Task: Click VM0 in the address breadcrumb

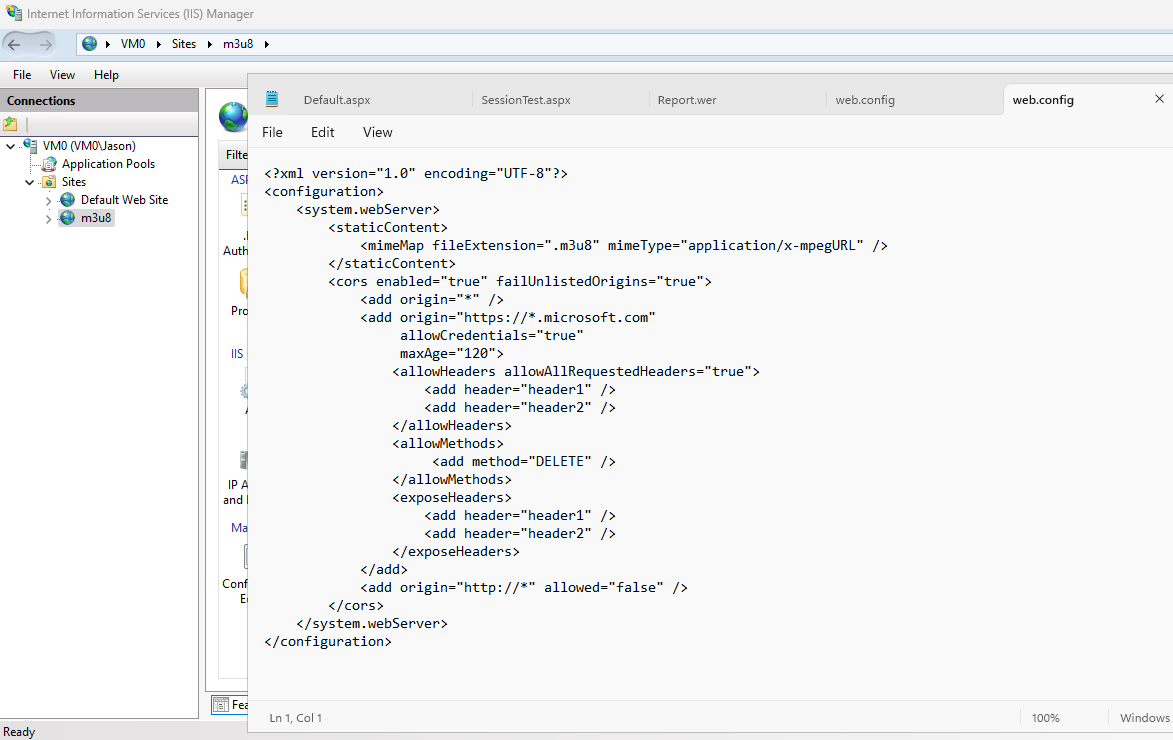Action: coord(133,44)
